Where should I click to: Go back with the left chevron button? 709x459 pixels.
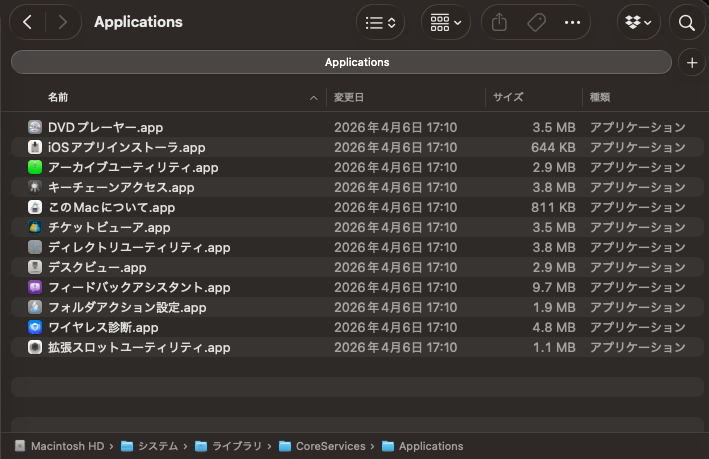tap(28, 22)
